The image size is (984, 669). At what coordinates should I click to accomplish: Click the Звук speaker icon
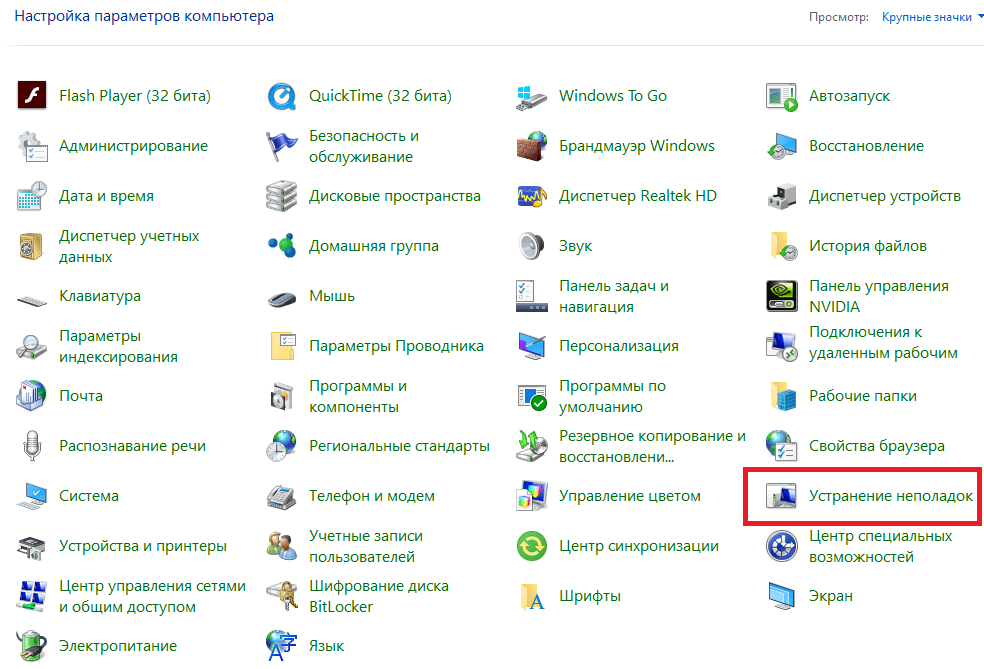pos(532,246)
